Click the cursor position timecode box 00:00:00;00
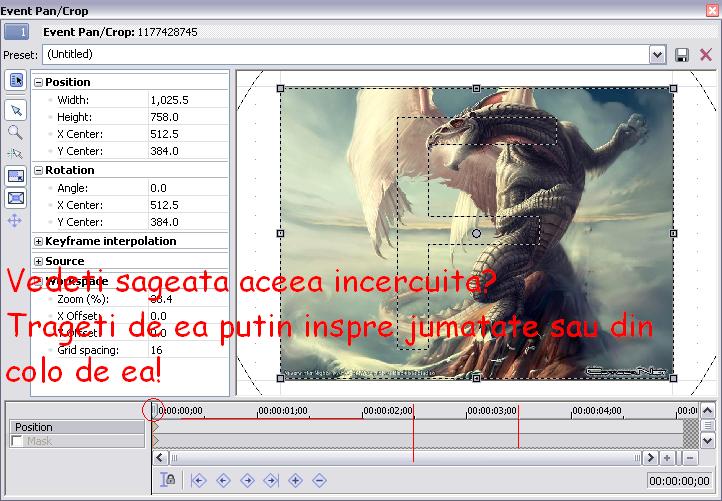This screenshot has height=501, width=722. 679,481
